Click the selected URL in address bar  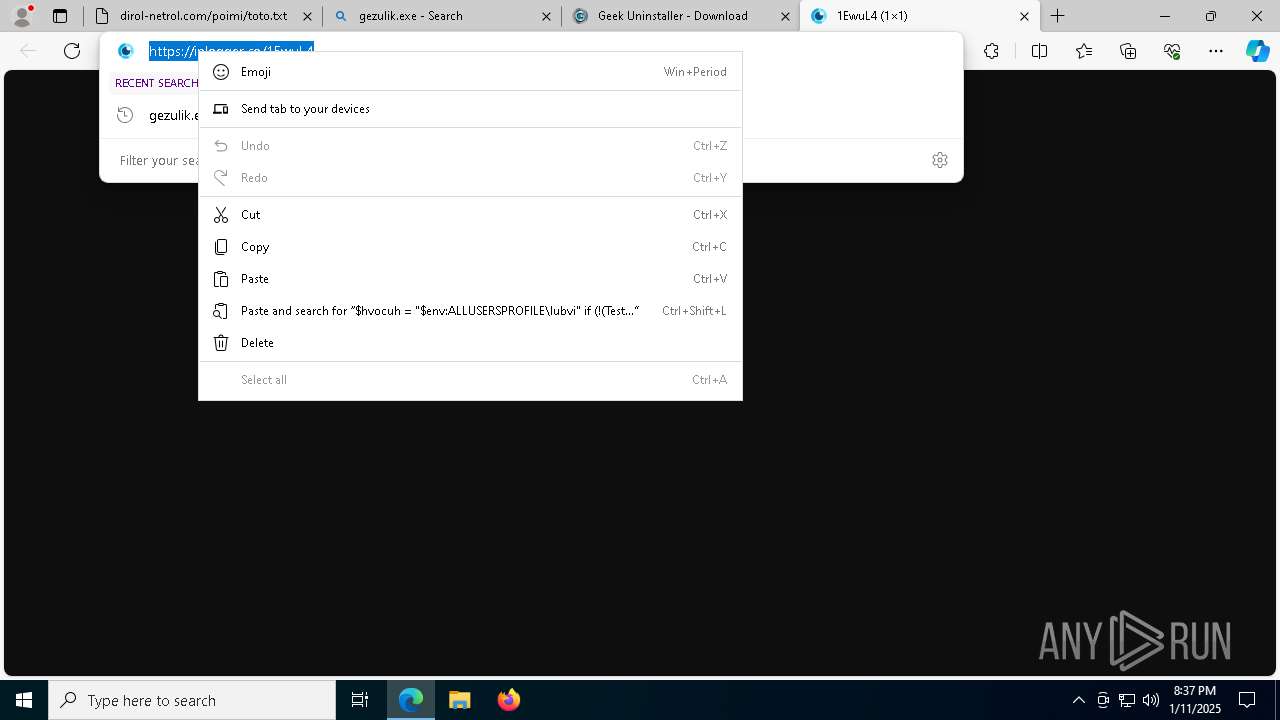pos(231,50)
